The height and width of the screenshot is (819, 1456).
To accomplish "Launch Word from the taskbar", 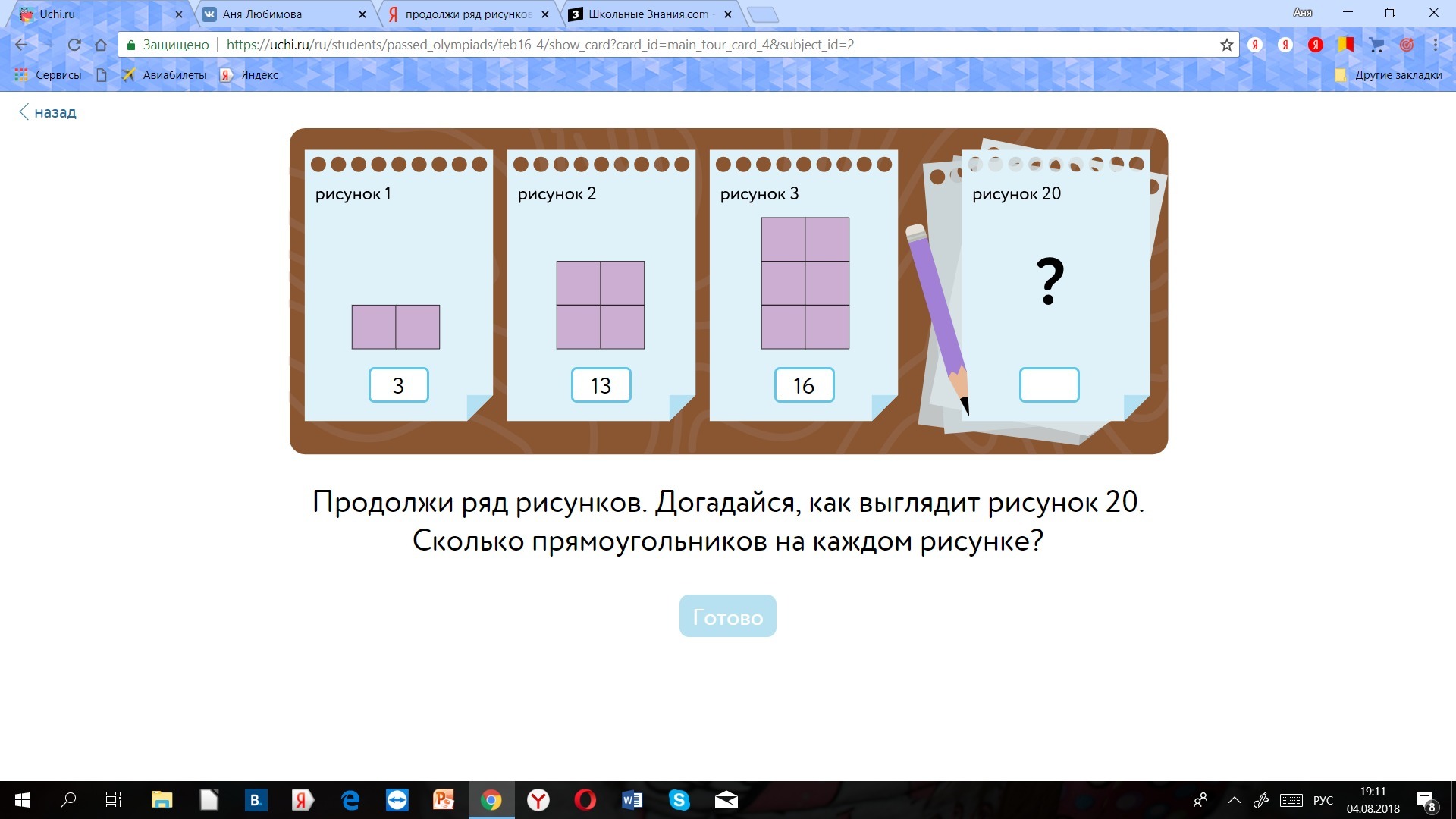I will [x=632, y=800].
